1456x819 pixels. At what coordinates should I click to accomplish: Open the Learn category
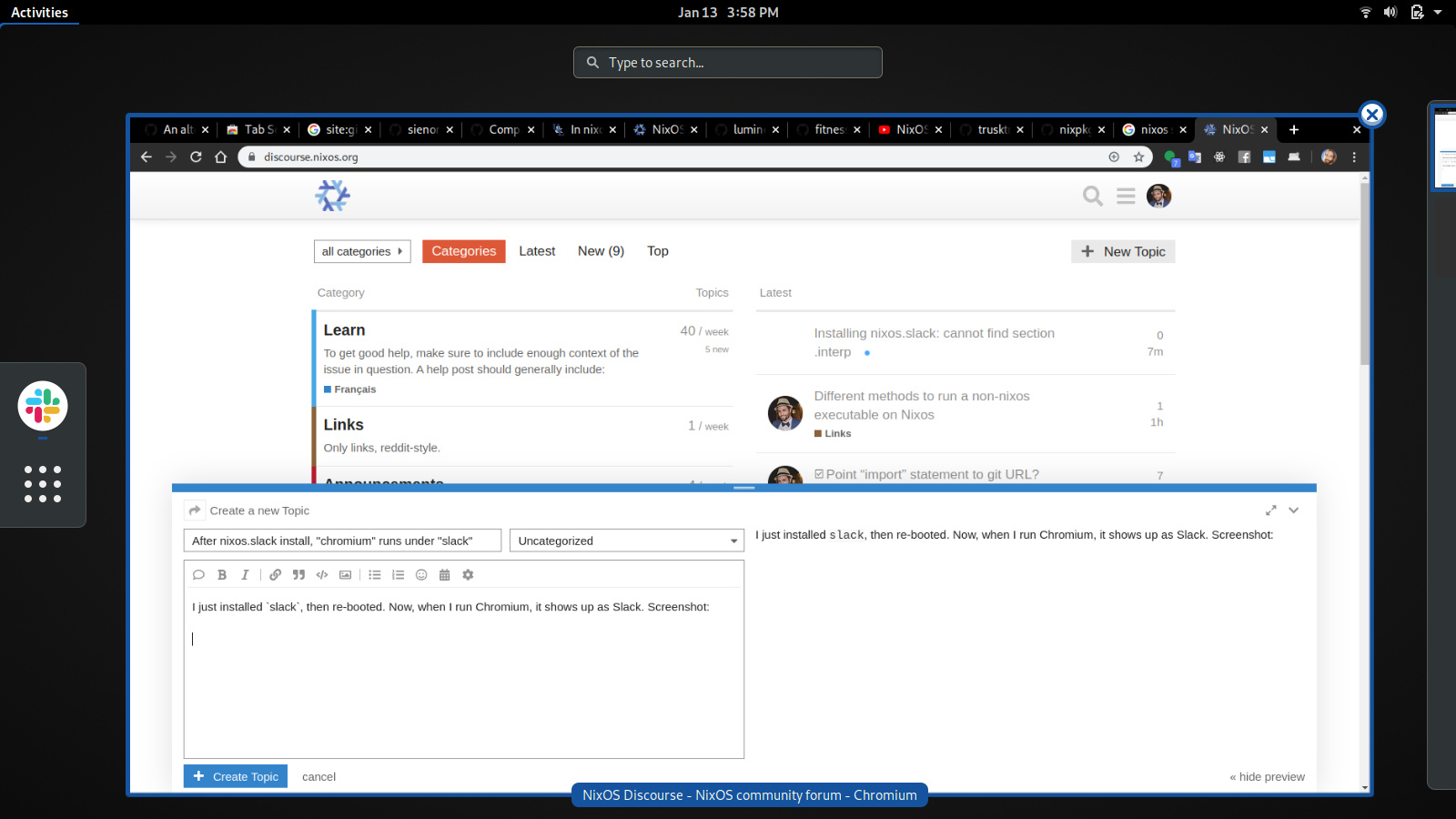[344, 330]
